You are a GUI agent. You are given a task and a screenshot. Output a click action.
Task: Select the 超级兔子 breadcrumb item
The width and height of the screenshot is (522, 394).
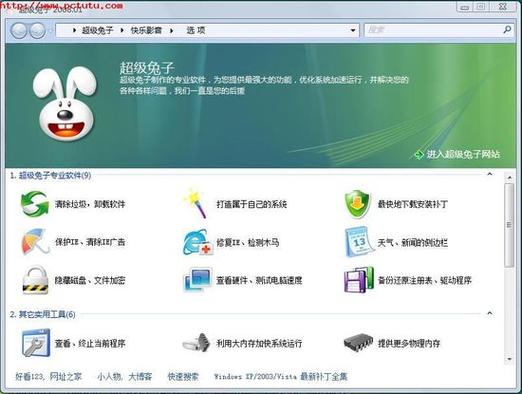coord(98,30)
